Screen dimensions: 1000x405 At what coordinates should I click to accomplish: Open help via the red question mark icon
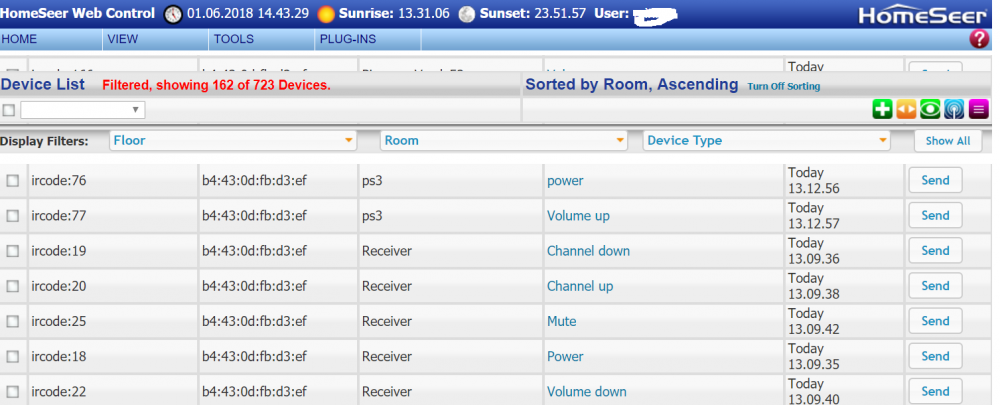pos(979,39)
